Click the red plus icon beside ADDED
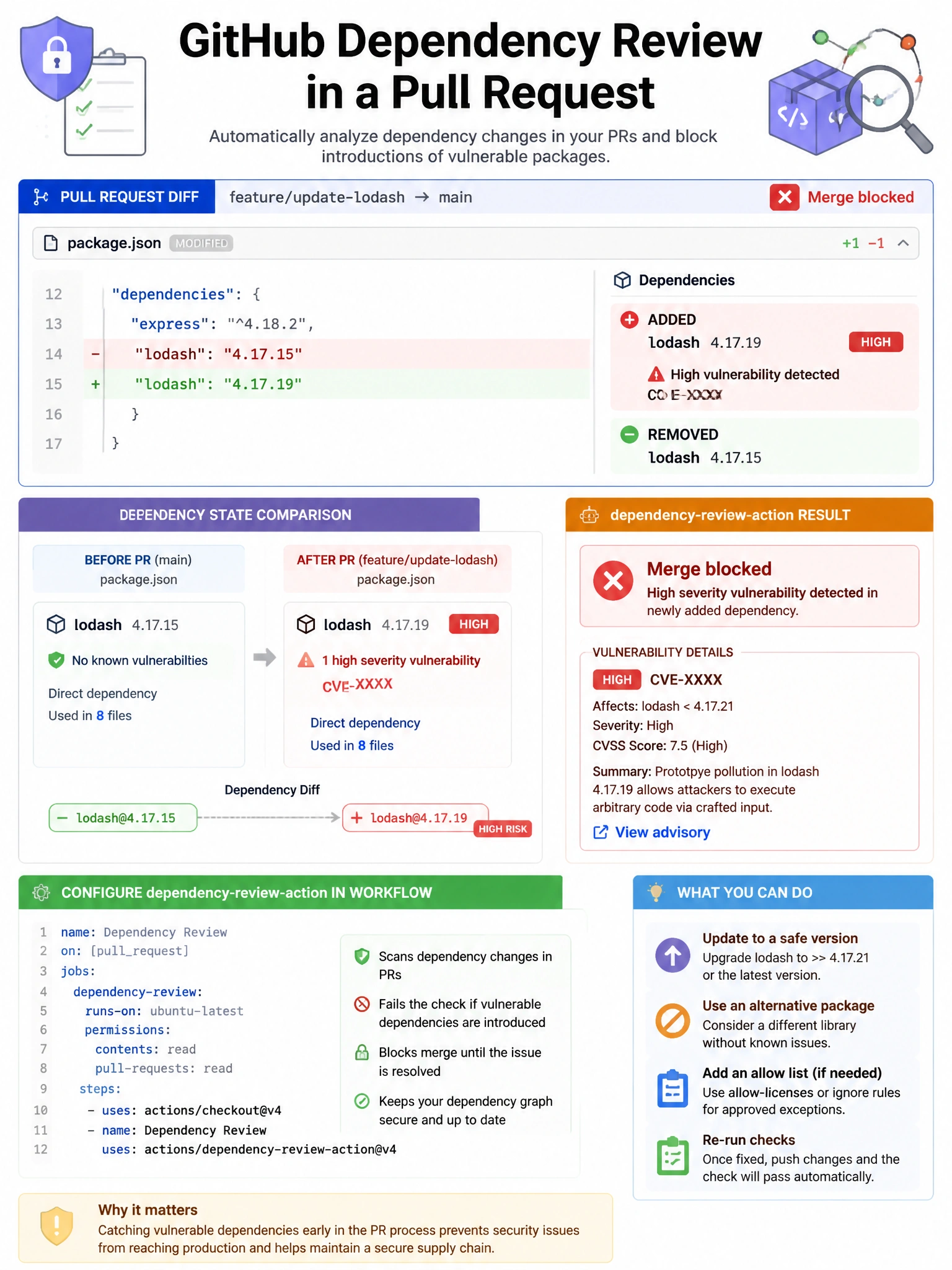This screenshot has height=1270, width=952. [629, 320]
